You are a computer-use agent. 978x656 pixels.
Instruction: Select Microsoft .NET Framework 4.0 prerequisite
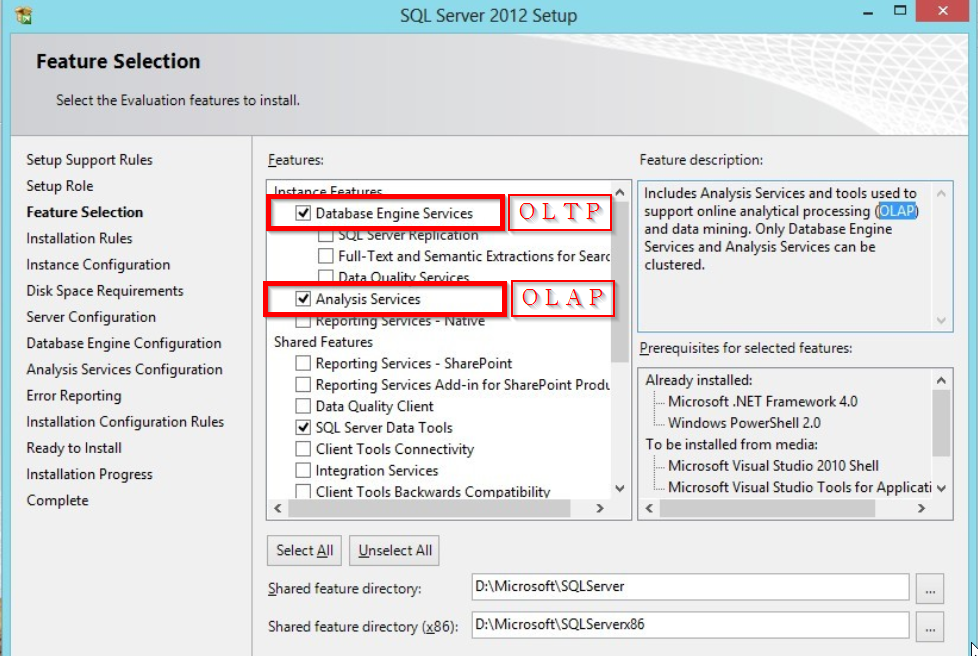coord(762,402)
